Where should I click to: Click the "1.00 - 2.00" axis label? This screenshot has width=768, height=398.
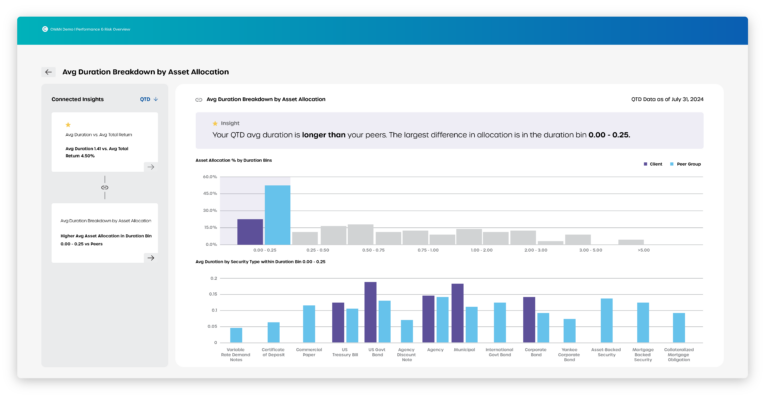482,250
